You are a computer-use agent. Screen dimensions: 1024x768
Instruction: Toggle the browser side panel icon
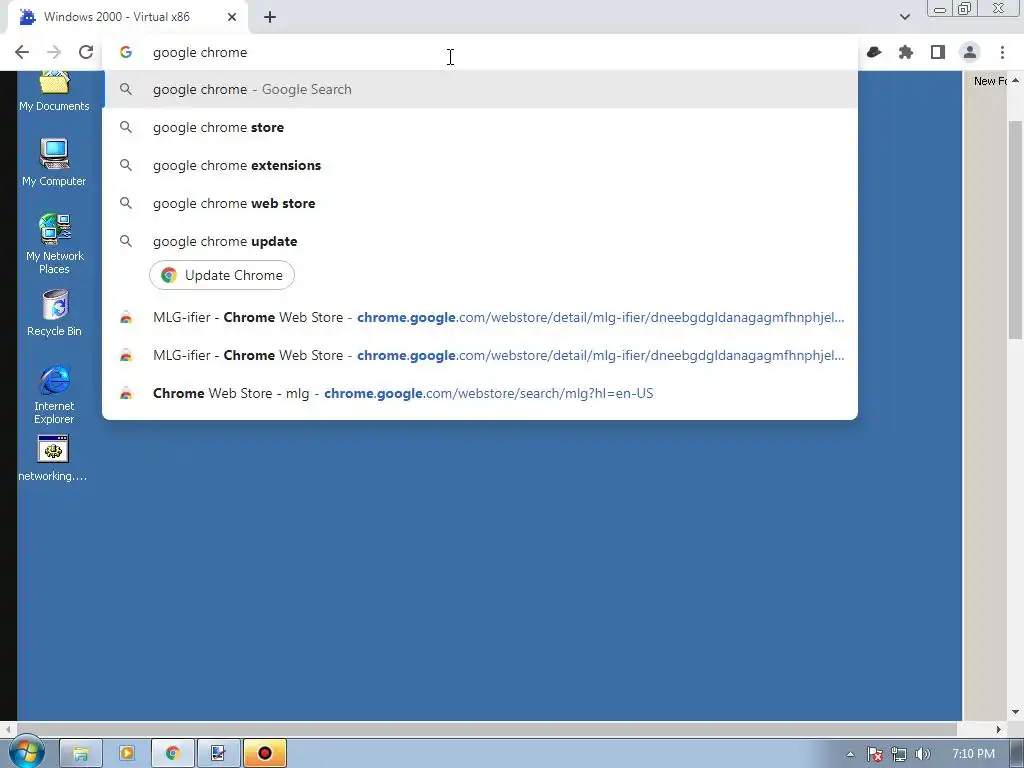coord(938,52)
